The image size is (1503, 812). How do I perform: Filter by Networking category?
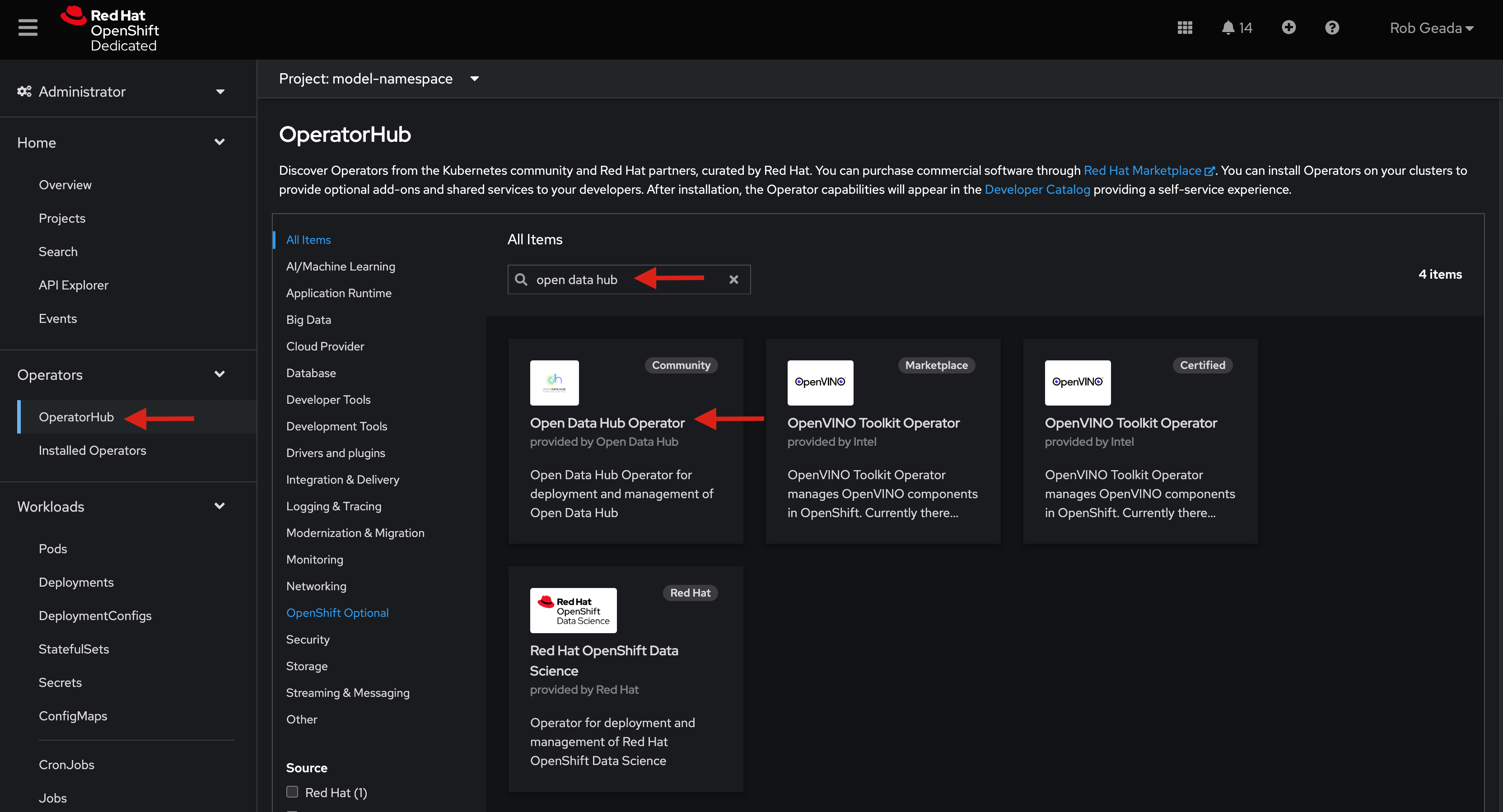tap(316, 586)
